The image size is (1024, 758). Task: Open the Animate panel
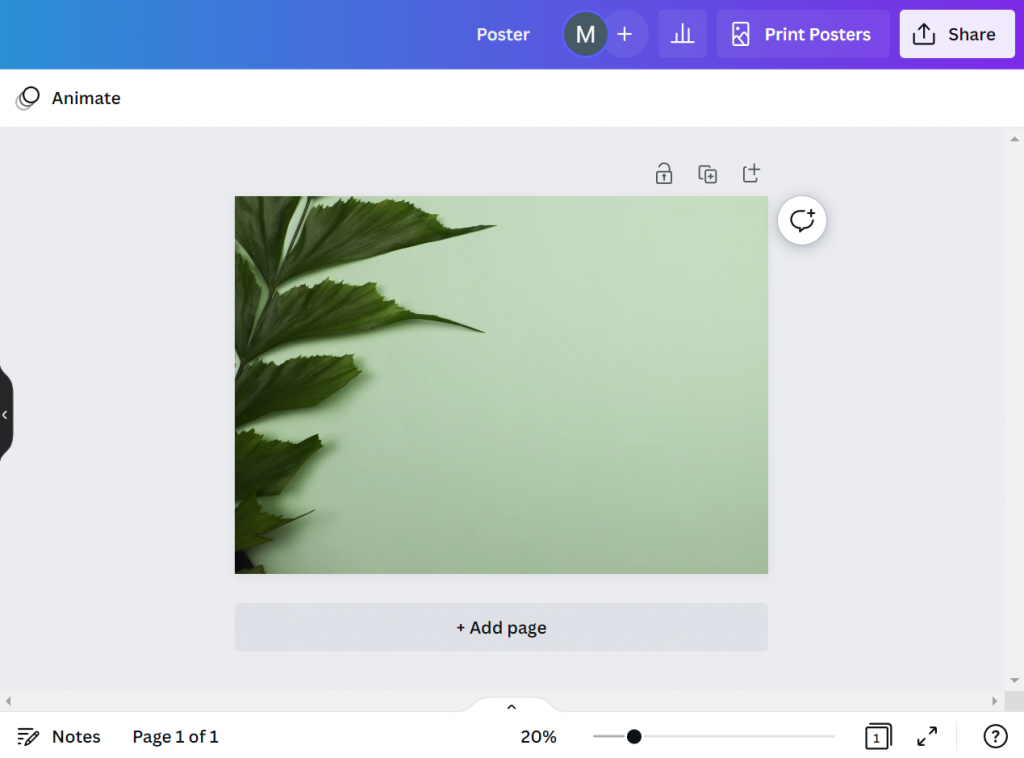pyautogui.click(x=67, y=98)
